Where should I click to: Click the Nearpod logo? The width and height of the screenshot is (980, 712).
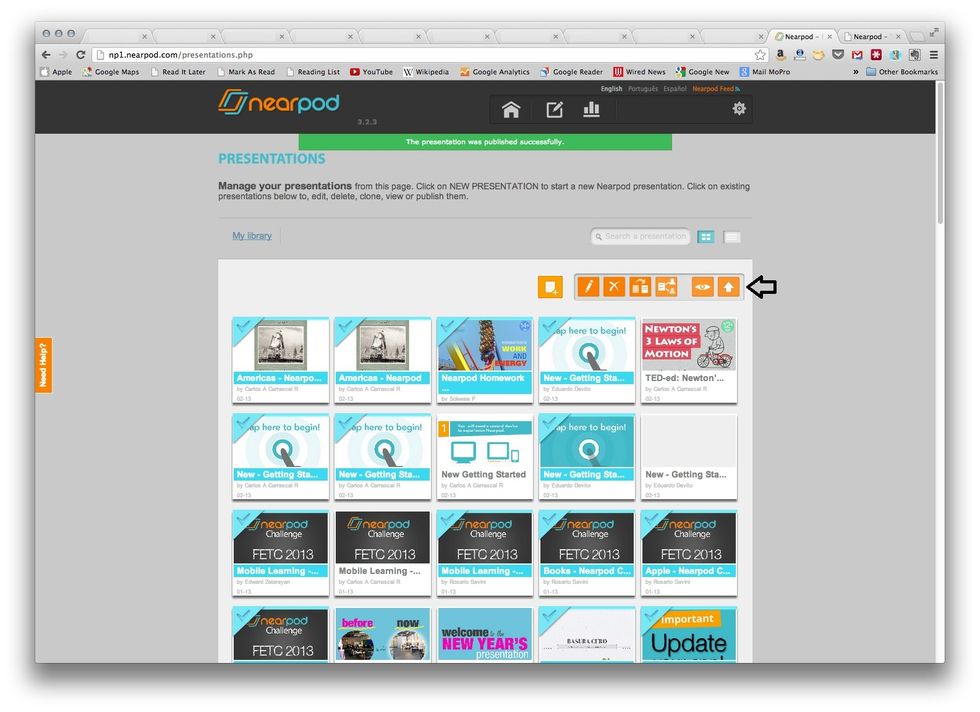click(x=279, y=103)
